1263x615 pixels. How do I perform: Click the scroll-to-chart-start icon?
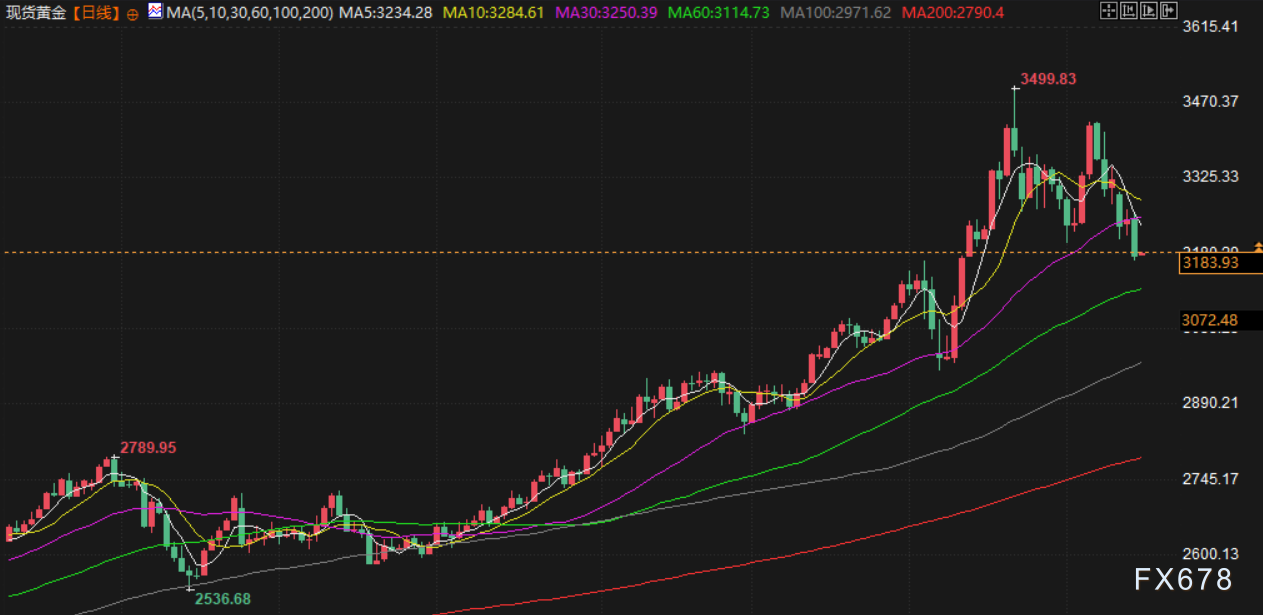point(1127,12)
